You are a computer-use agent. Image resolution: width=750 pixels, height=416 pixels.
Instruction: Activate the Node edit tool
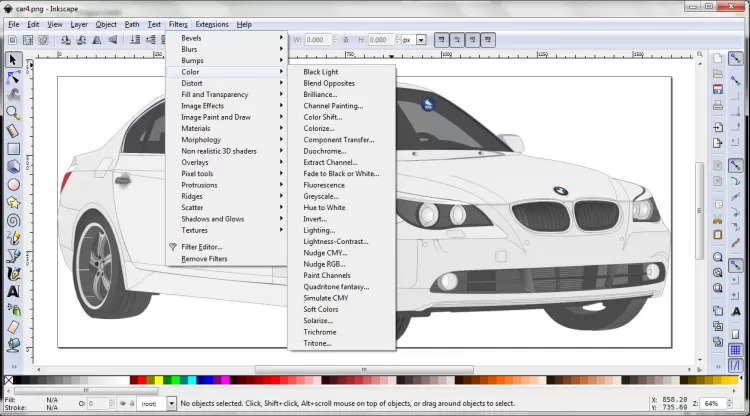pyautogui.click(x=13, y=77)
